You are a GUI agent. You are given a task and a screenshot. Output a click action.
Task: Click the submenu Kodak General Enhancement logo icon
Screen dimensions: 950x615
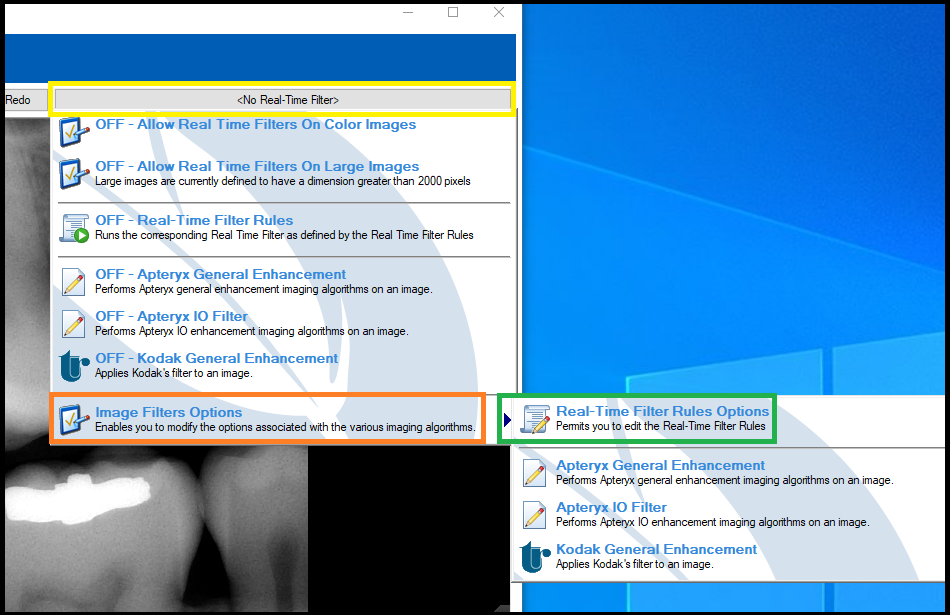coord(535,556)
